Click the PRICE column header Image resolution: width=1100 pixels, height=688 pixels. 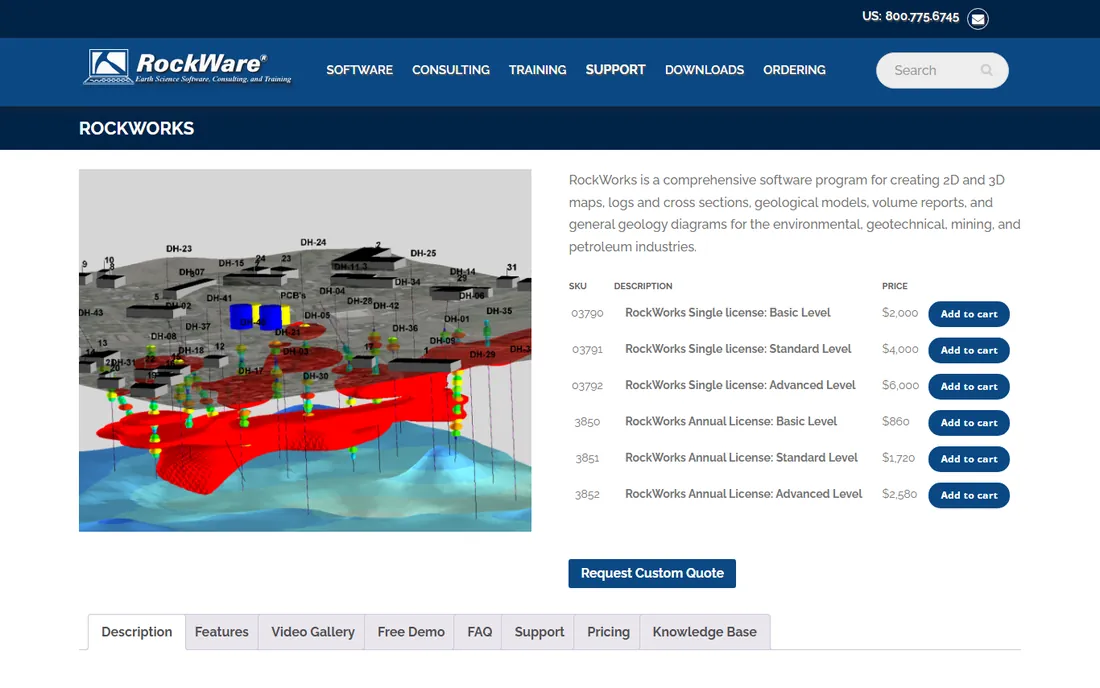(894, 286)
